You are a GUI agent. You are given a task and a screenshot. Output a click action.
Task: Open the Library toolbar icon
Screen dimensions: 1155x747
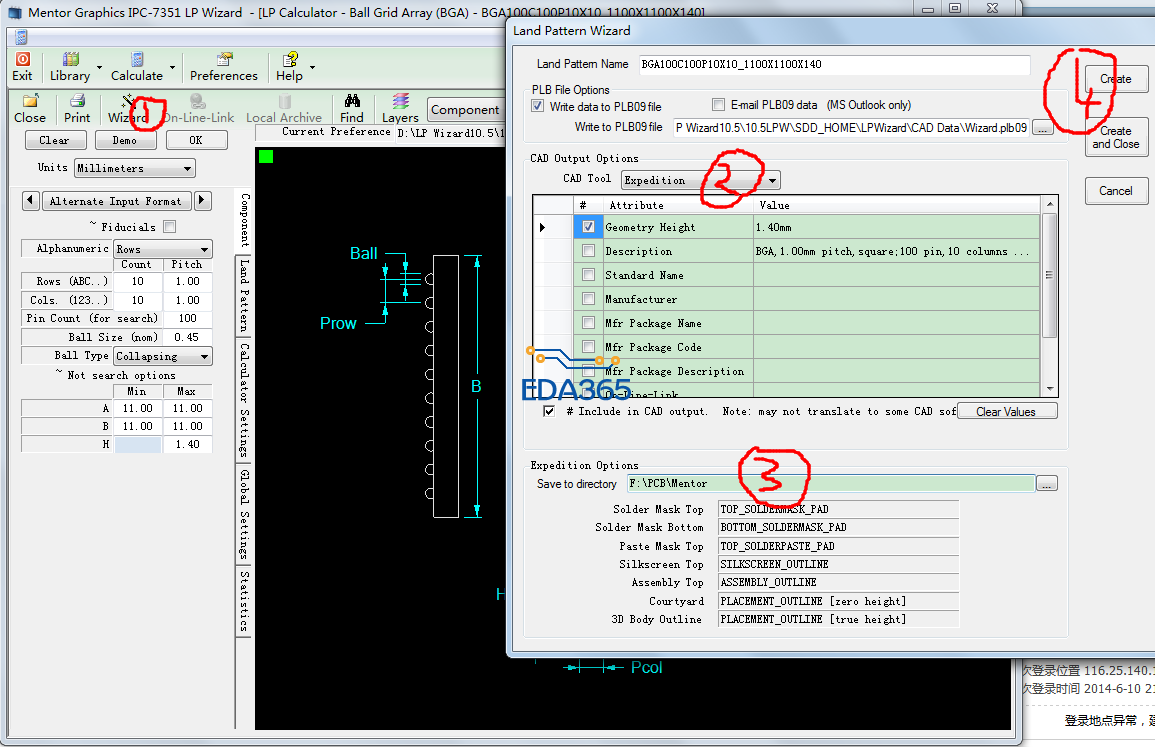70,66
